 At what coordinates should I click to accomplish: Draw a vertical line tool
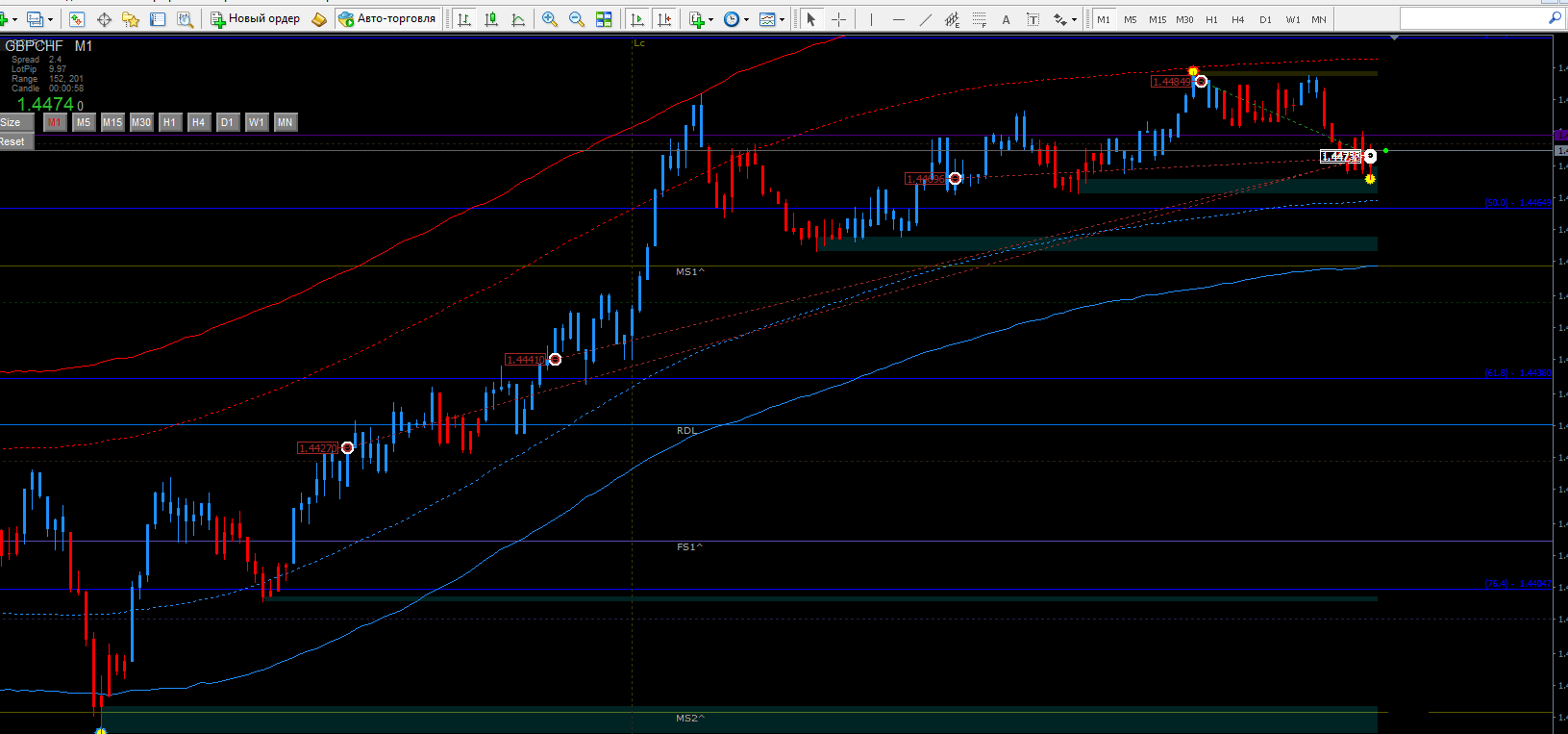pyautogui.click(x=871, y=19)
